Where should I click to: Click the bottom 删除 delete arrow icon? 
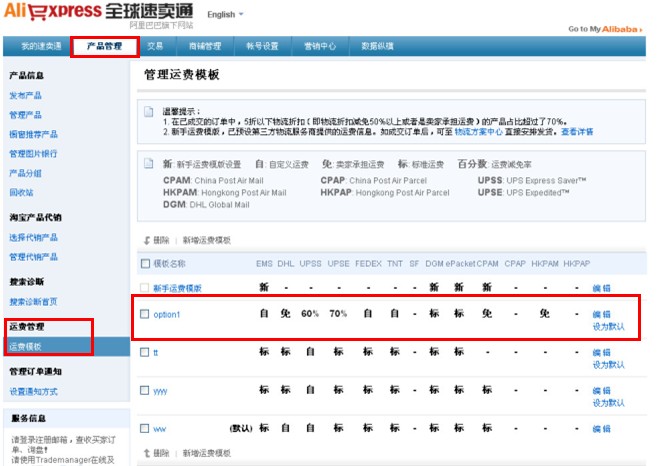[x=147, y=453]
